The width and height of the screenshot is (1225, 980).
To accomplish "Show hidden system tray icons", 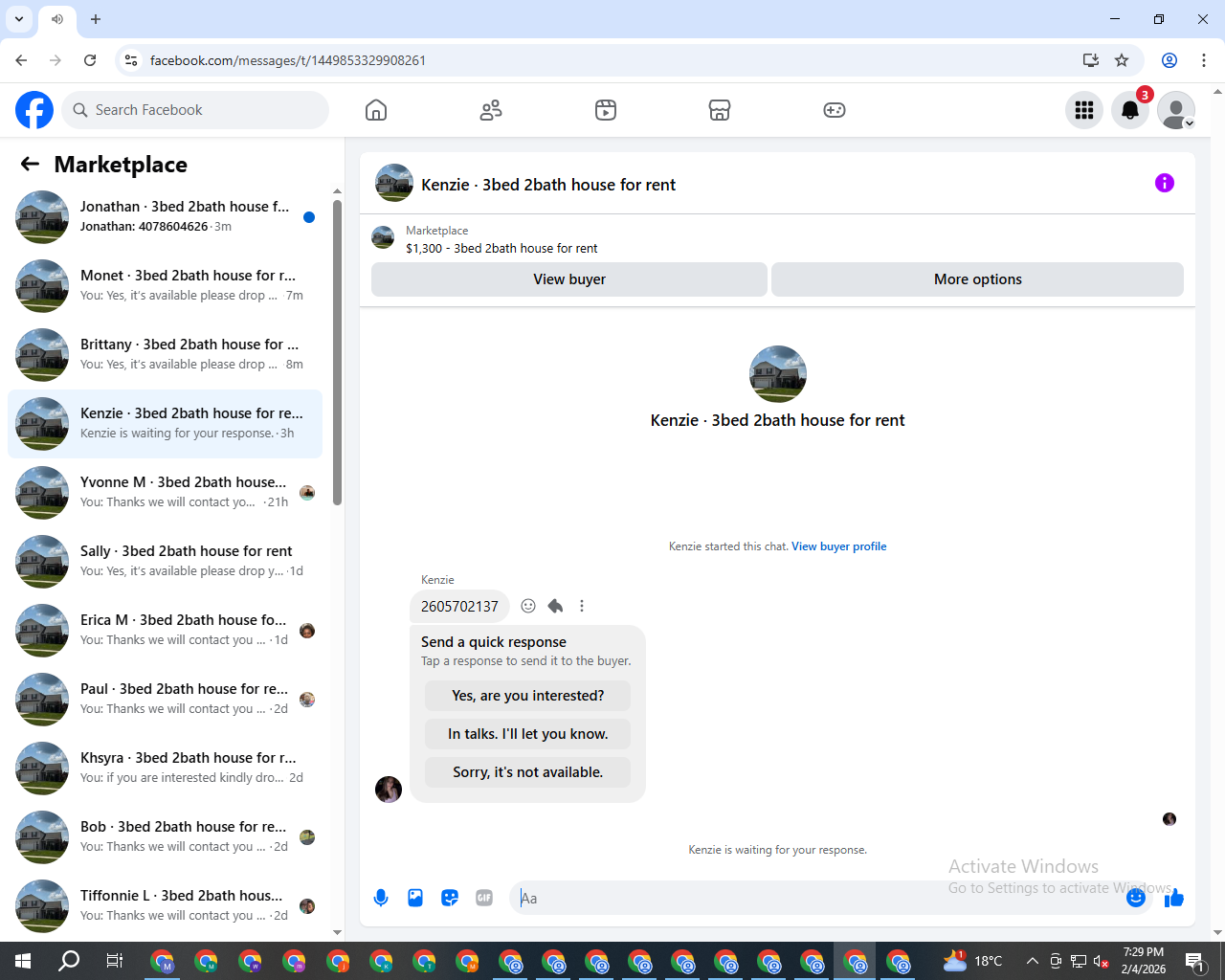I will coord(1032,961).
